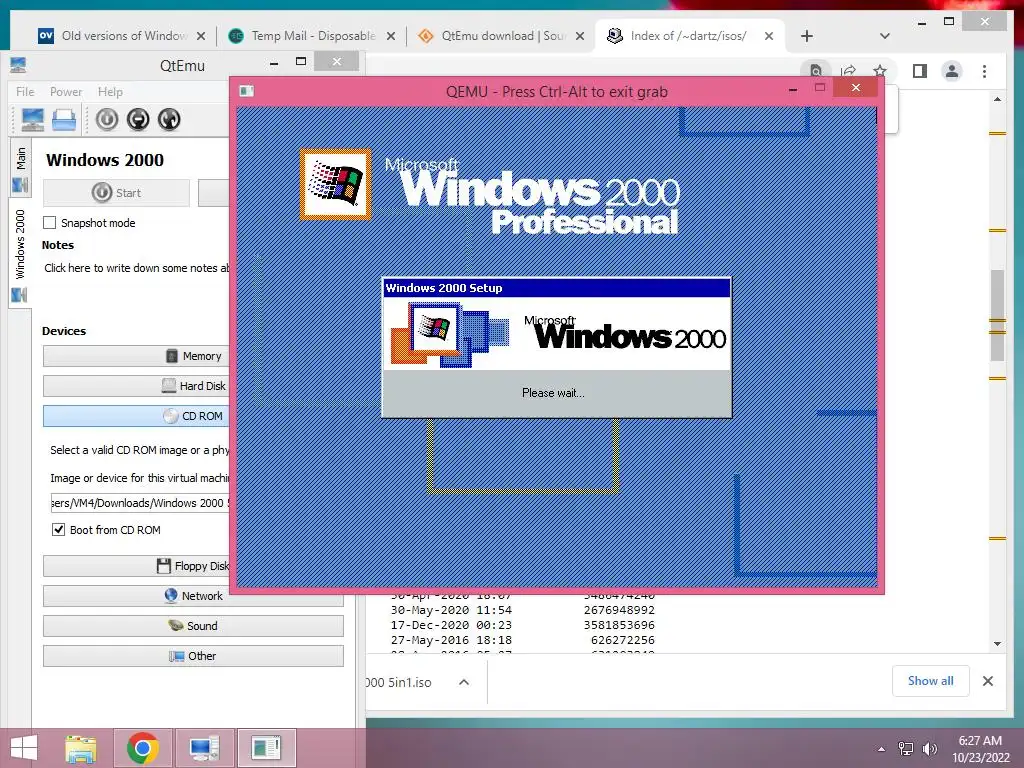Image resolution: width=1024 pixels, height=768 pixels.
Task: Click scrollbar down arrow in Chrome
Action: click(997, 644)
